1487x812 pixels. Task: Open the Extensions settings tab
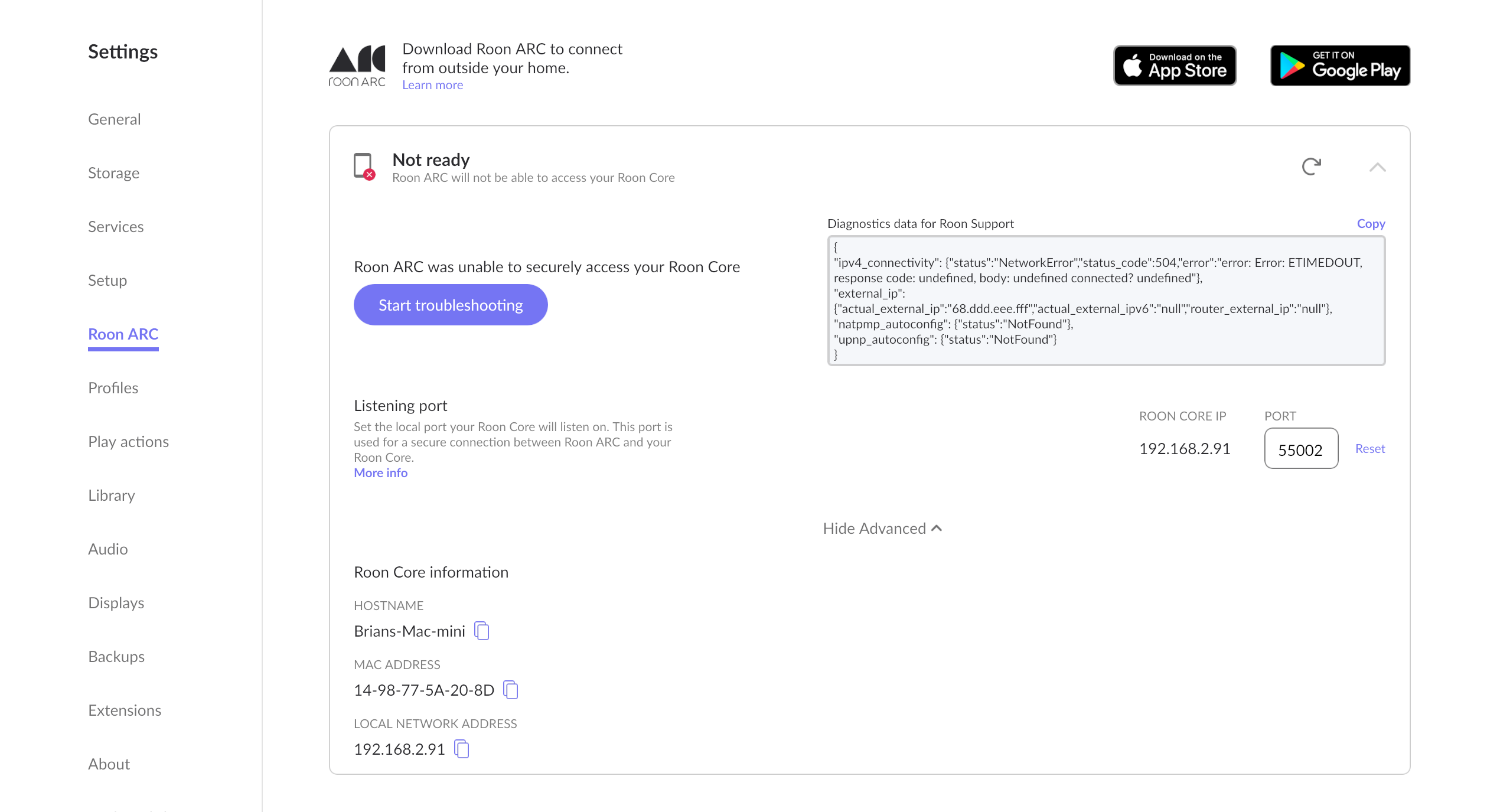[x=125, y=710]
